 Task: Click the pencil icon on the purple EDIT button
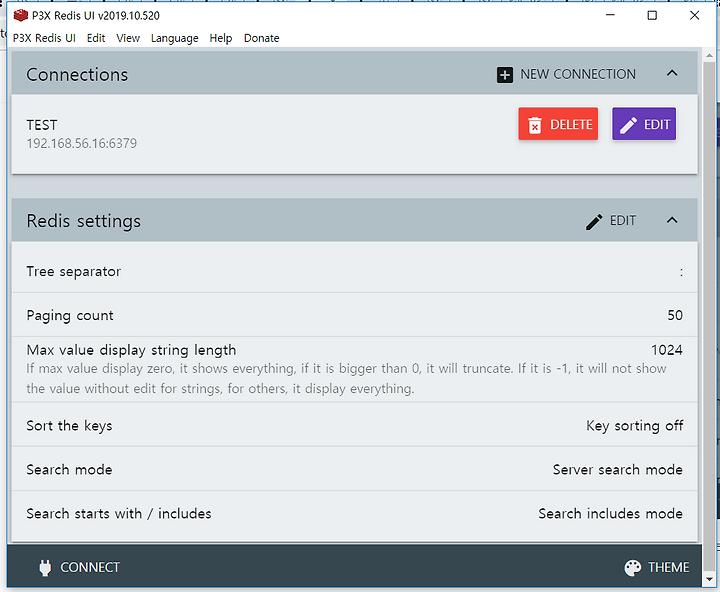628,125
